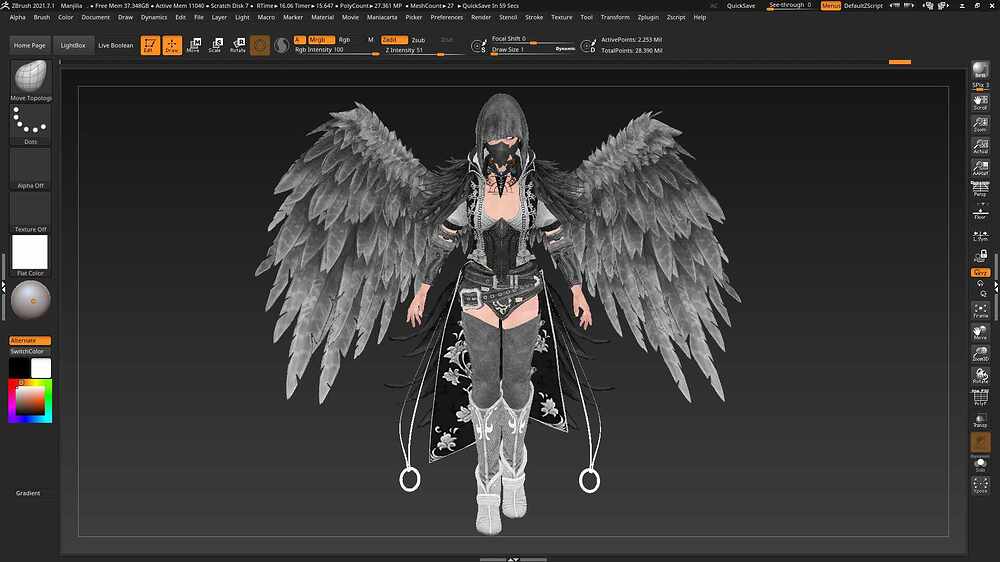Open the Render menu
Viewport: 1000px width, 562px height.
(x=481, y=17)
